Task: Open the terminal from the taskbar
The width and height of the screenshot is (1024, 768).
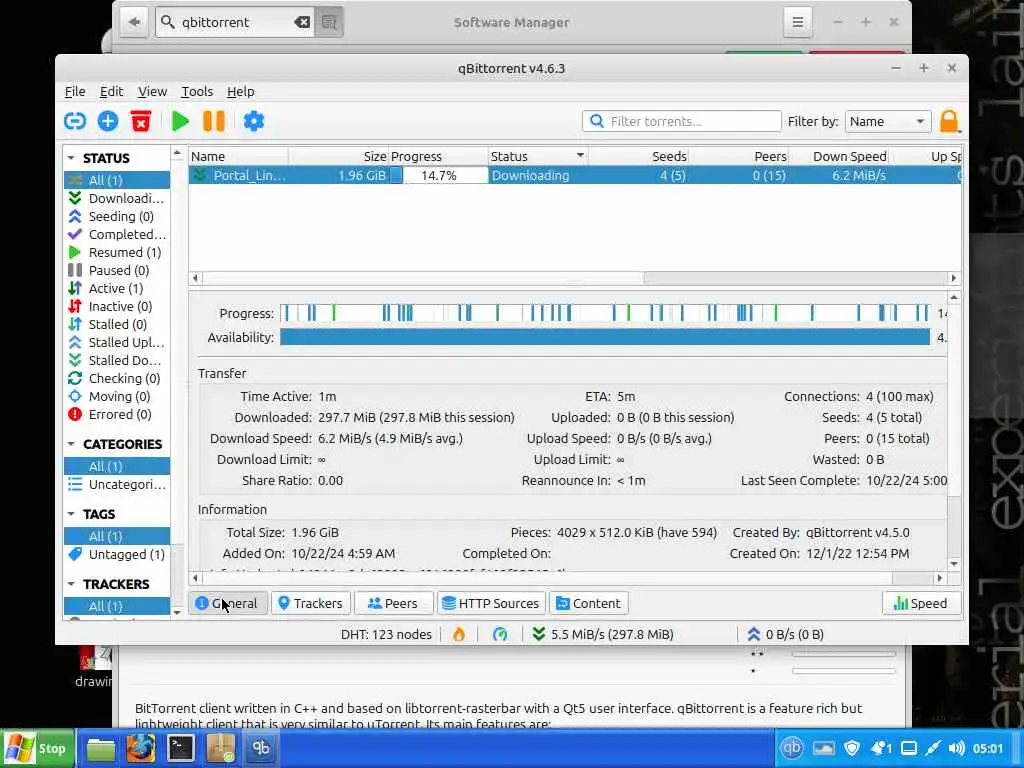Action: [180, 748]
